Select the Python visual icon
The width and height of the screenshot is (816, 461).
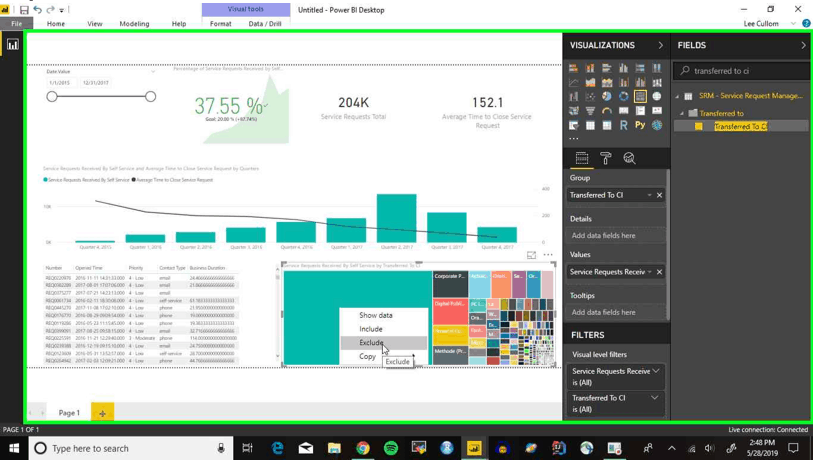(x=640, y=125)
